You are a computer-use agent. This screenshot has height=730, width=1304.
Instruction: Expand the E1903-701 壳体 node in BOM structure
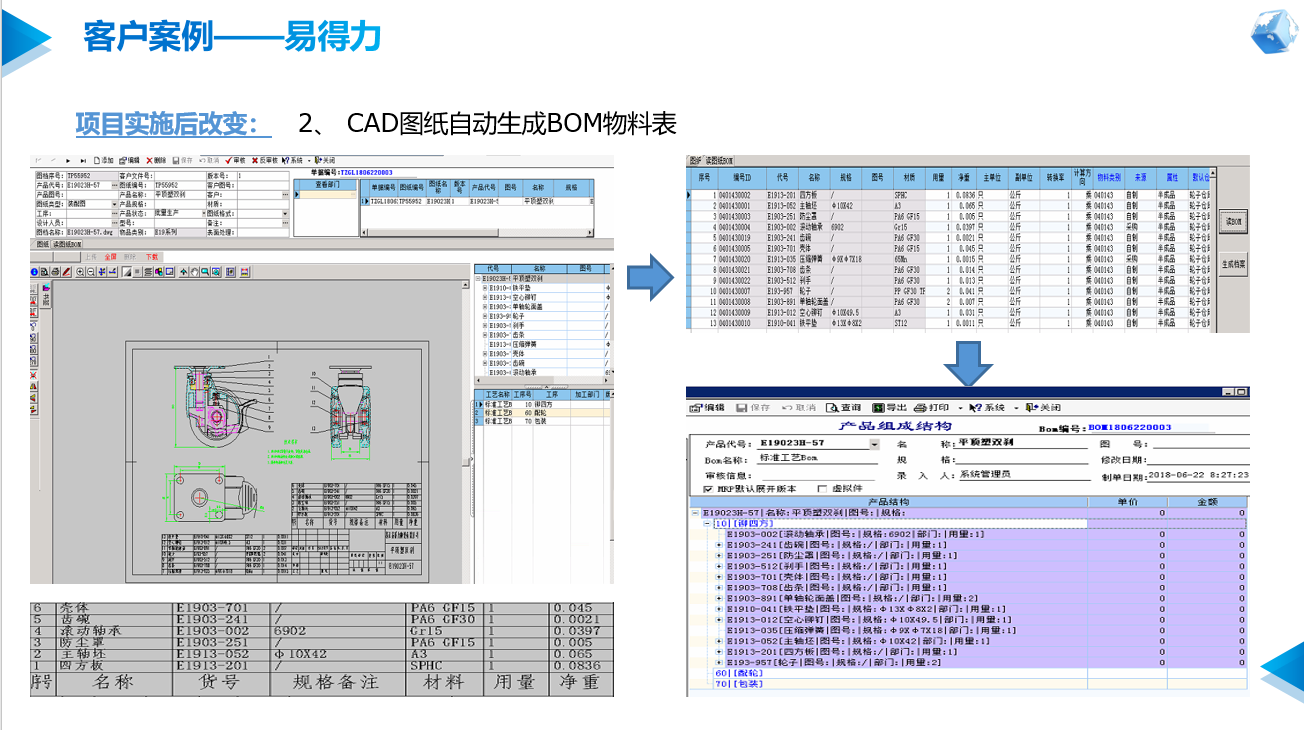[719, 577]
